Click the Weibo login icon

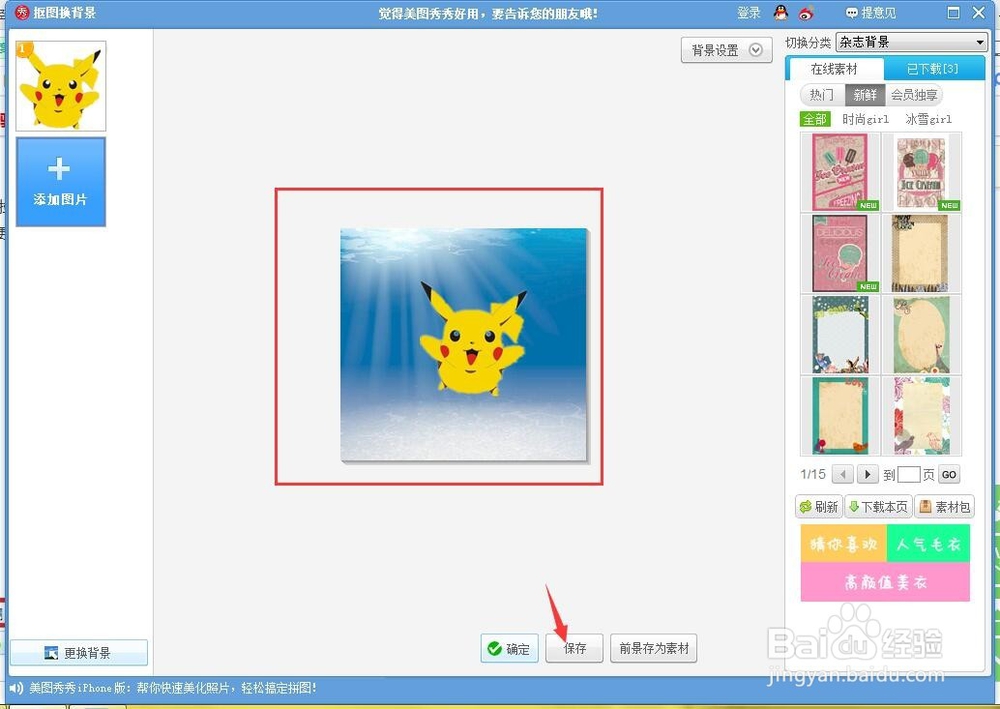806,12
